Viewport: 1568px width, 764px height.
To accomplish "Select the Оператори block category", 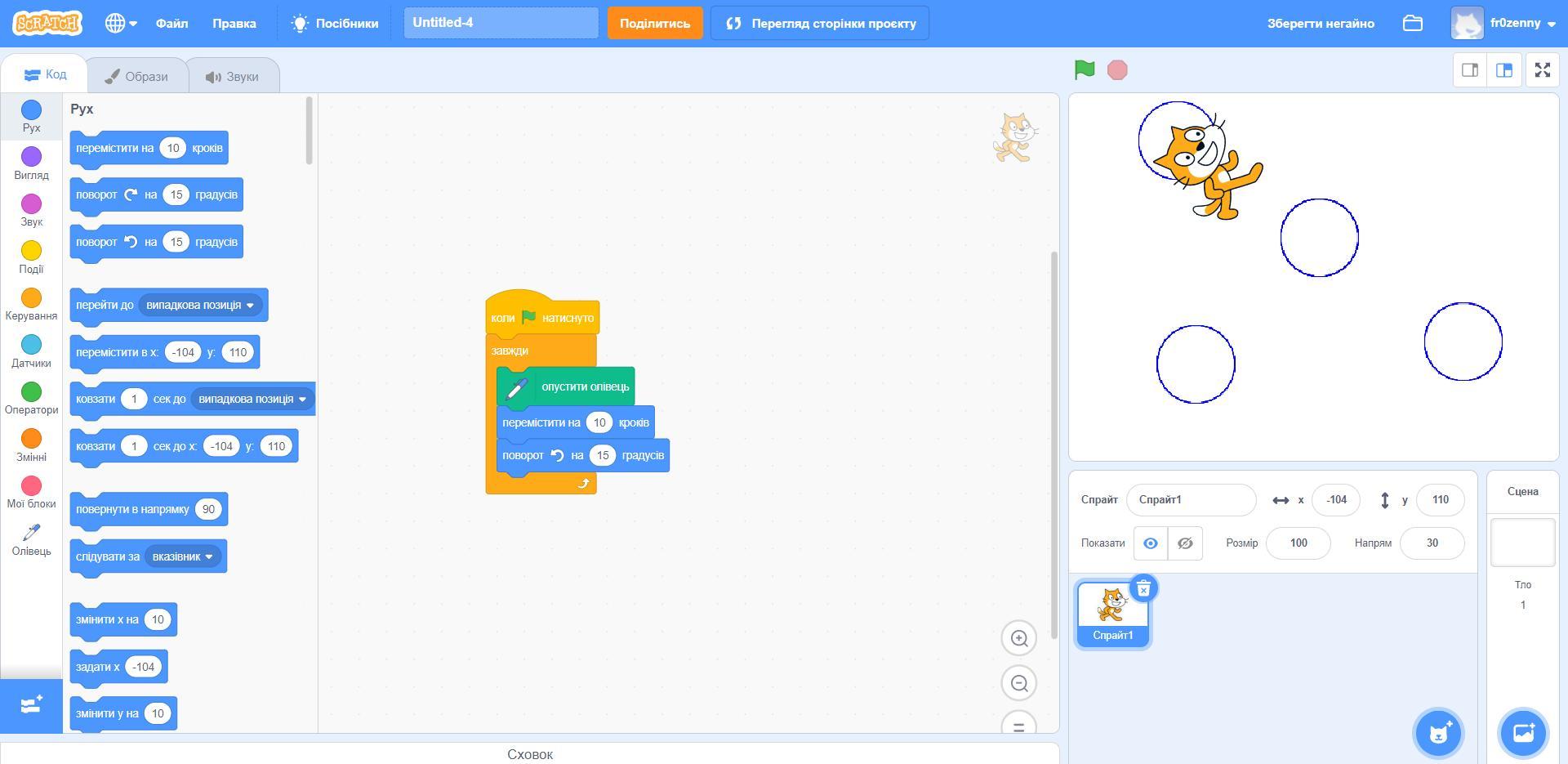I will click(x=31, y=398).
